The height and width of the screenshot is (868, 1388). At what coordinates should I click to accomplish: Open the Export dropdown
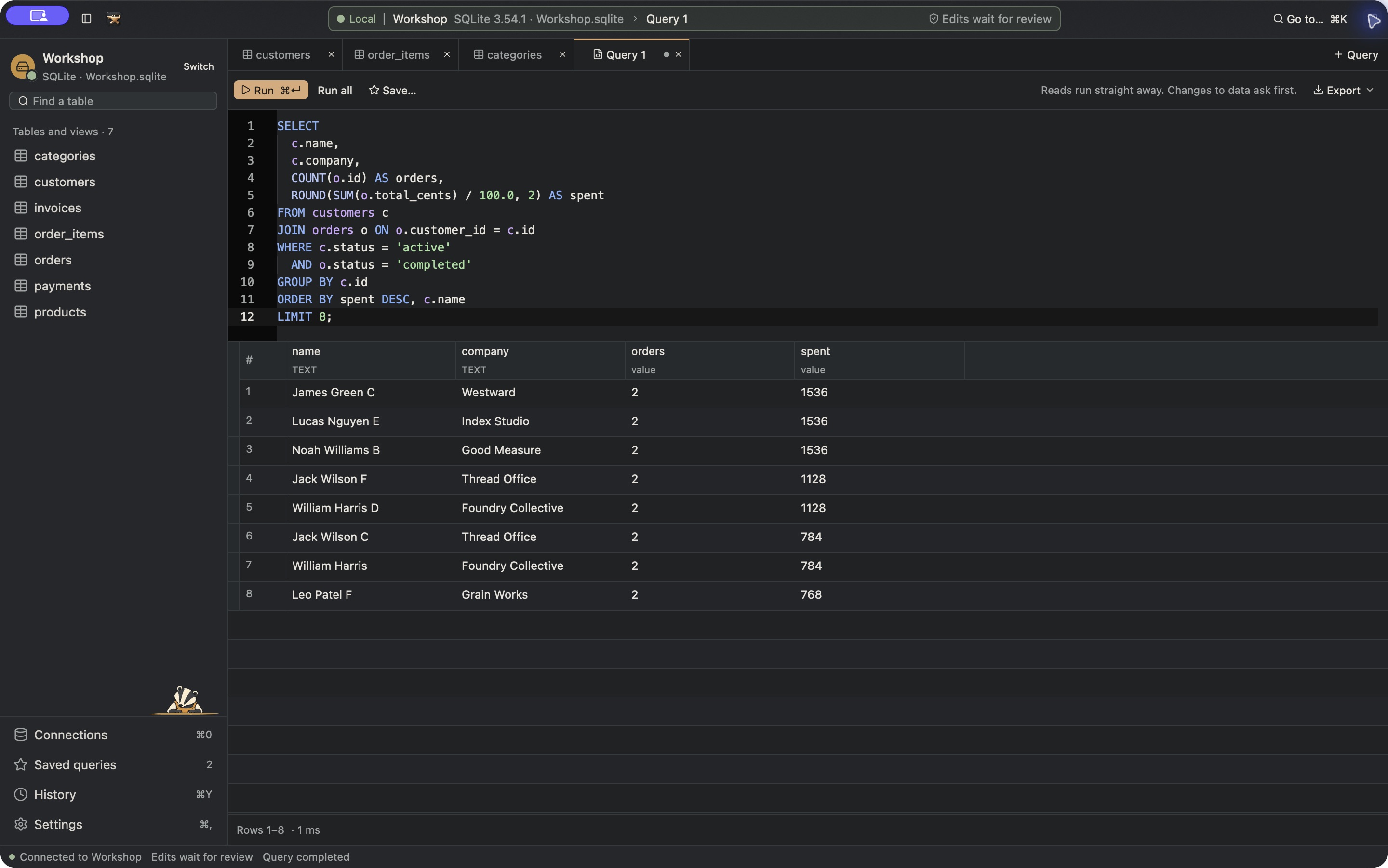click(1343, 91)
